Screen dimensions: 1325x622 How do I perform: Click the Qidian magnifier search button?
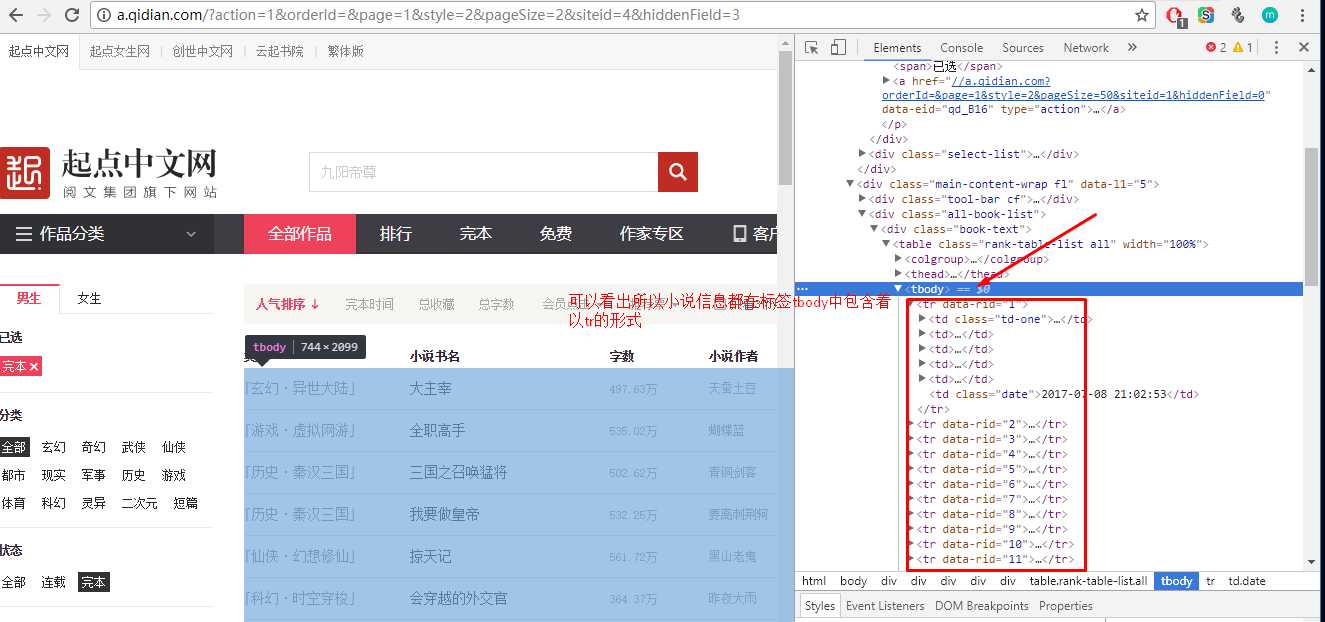click(x=677, y=172)
